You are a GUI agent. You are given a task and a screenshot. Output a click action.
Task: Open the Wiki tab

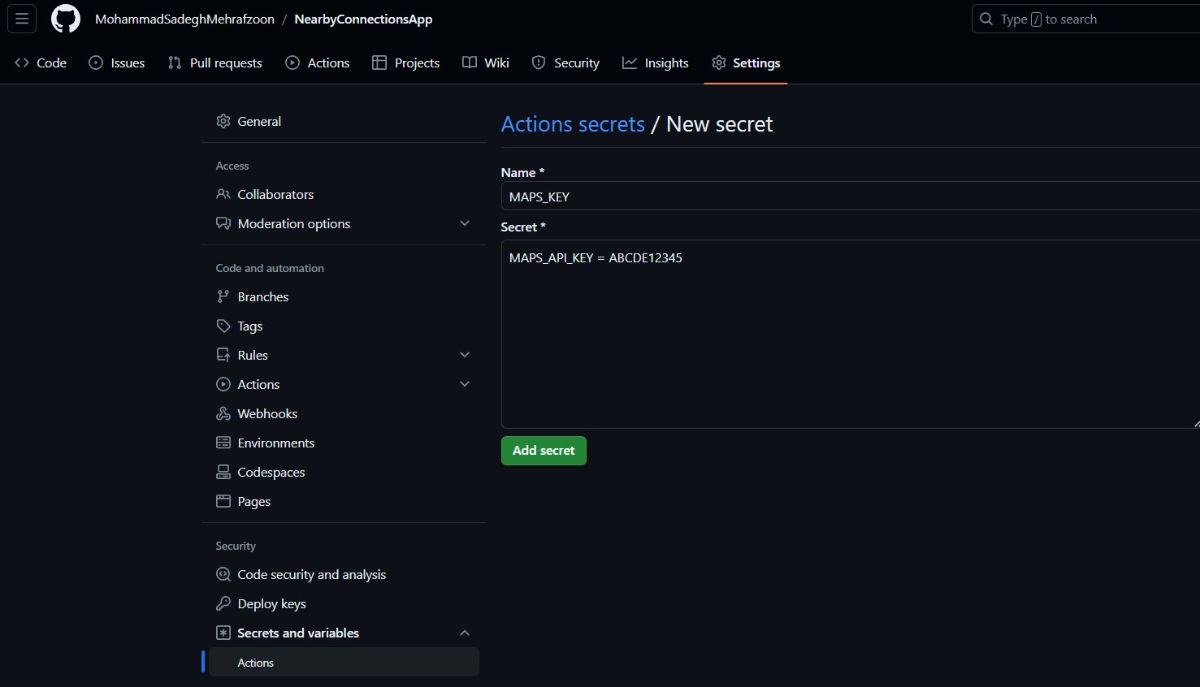click(x=486, y=63)
